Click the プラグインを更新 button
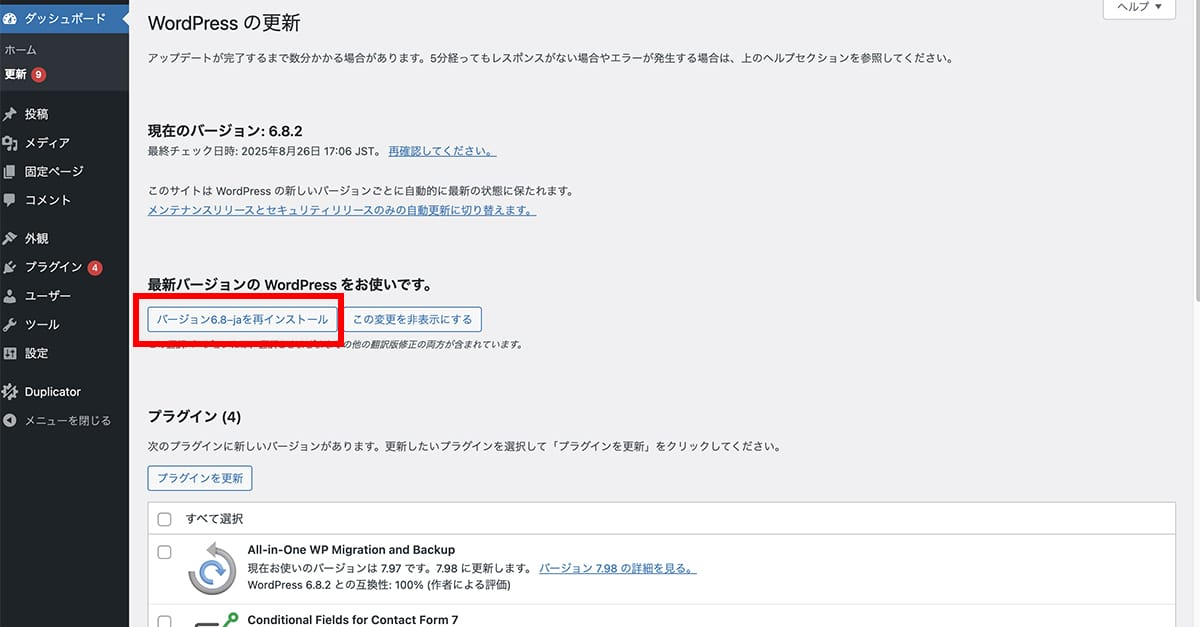The height and width of the screenshot is (627, 1200). tap(200, 478)
